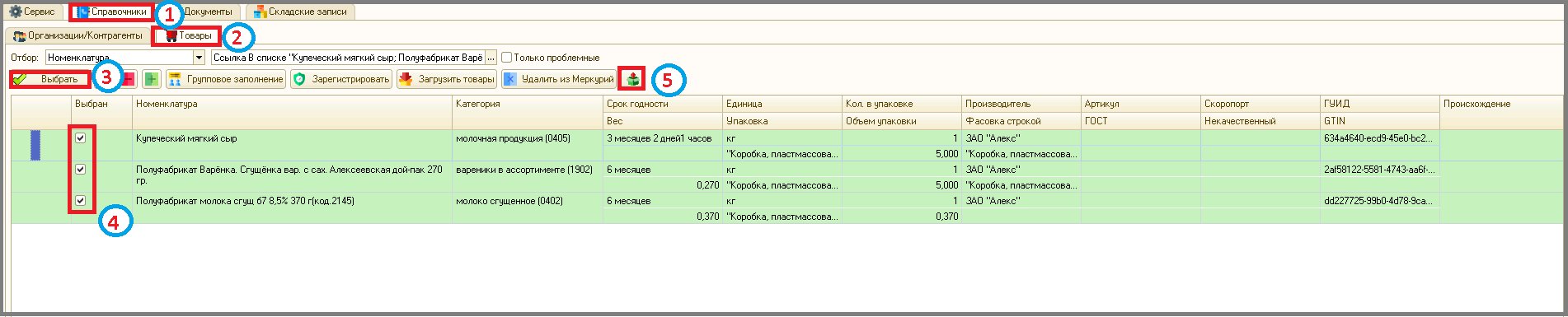Image resolution: width=1568 pixels, height=317 pixels.
Task: Select the 'Купеческий мягкий сыр' row name
Action: coord(186,138)
